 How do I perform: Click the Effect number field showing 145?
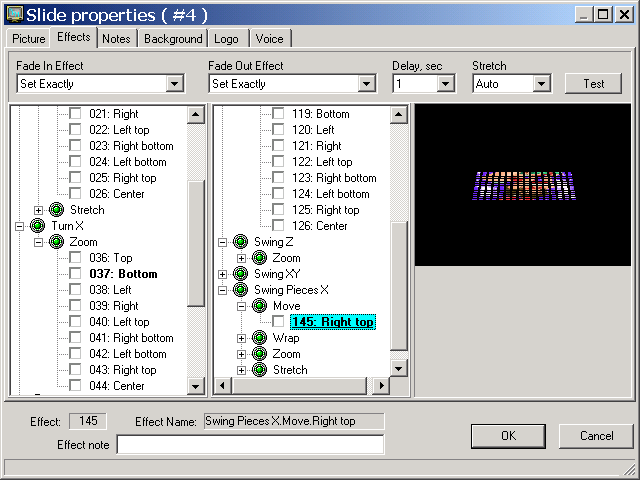click(x=88, y=421)
